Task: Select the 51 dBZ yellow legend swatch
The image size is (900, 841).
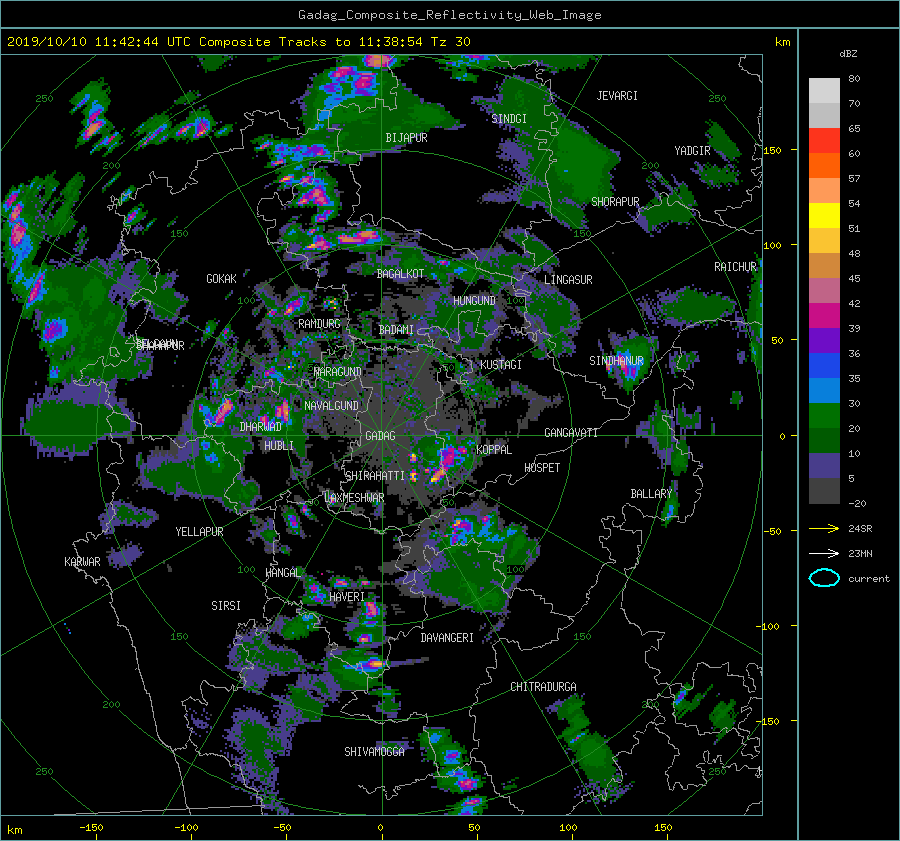Action: 824,215
